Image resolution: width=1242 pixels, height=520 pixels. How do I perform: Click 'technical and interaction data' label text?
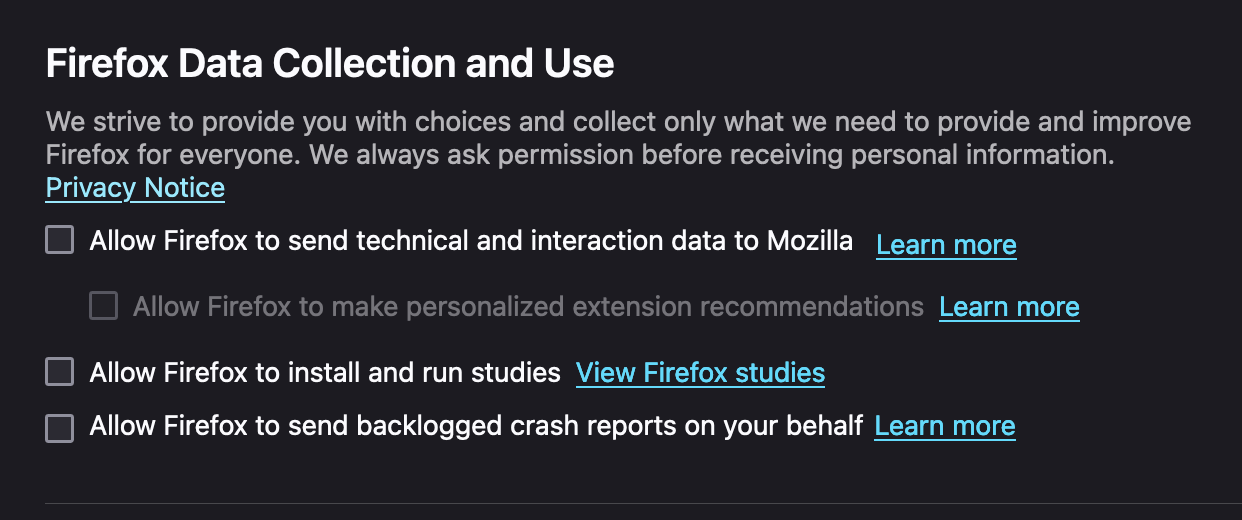[558, 241]
